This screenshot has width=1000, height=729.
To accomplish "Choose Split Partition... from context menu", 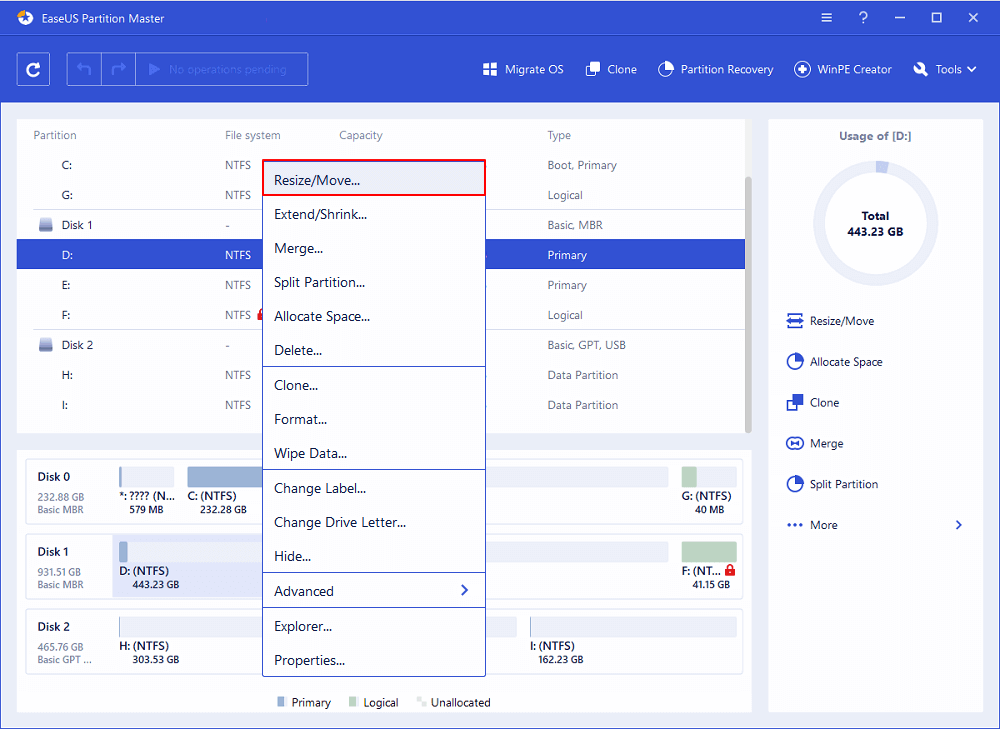I will point(374,282).
